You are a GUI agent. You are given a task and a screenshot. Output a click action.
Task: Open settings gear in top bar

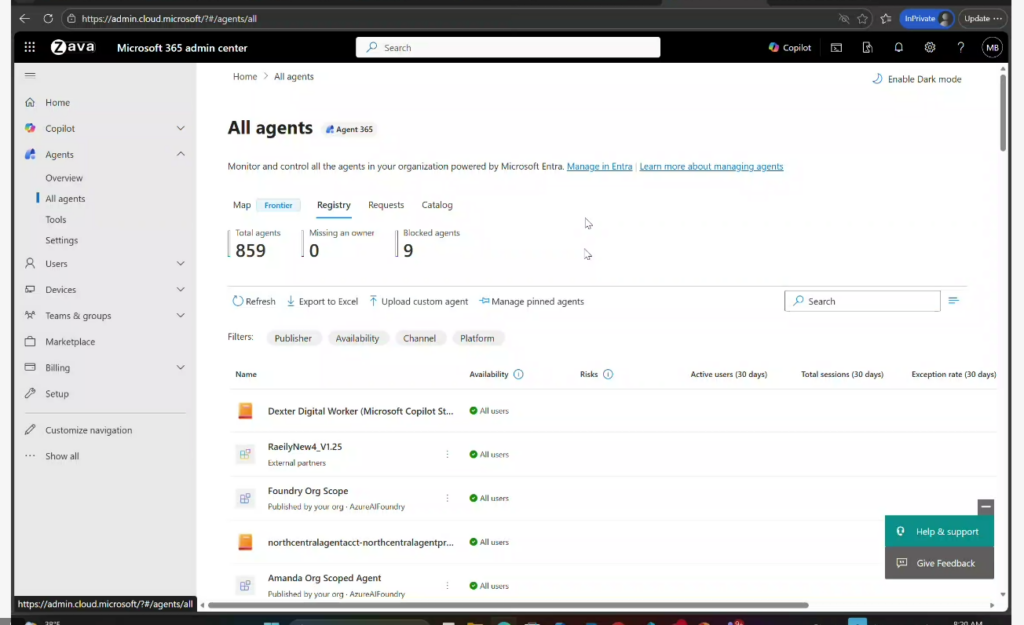tap(929, 47)
